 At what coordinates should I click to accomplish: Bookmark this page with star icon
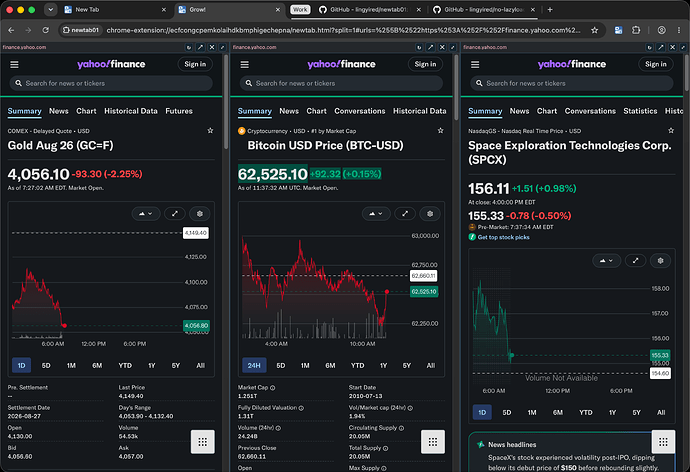(x=595, y=30)
